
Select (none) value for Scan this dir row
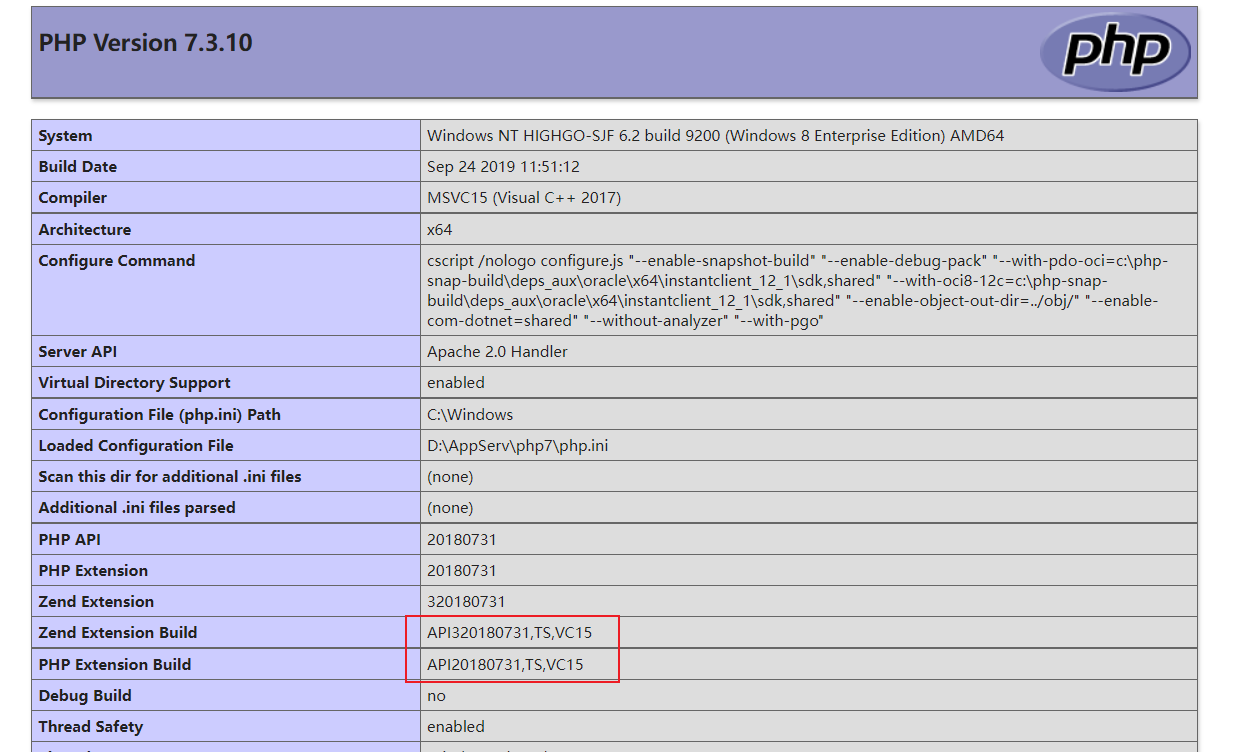[x=450, y=477]
